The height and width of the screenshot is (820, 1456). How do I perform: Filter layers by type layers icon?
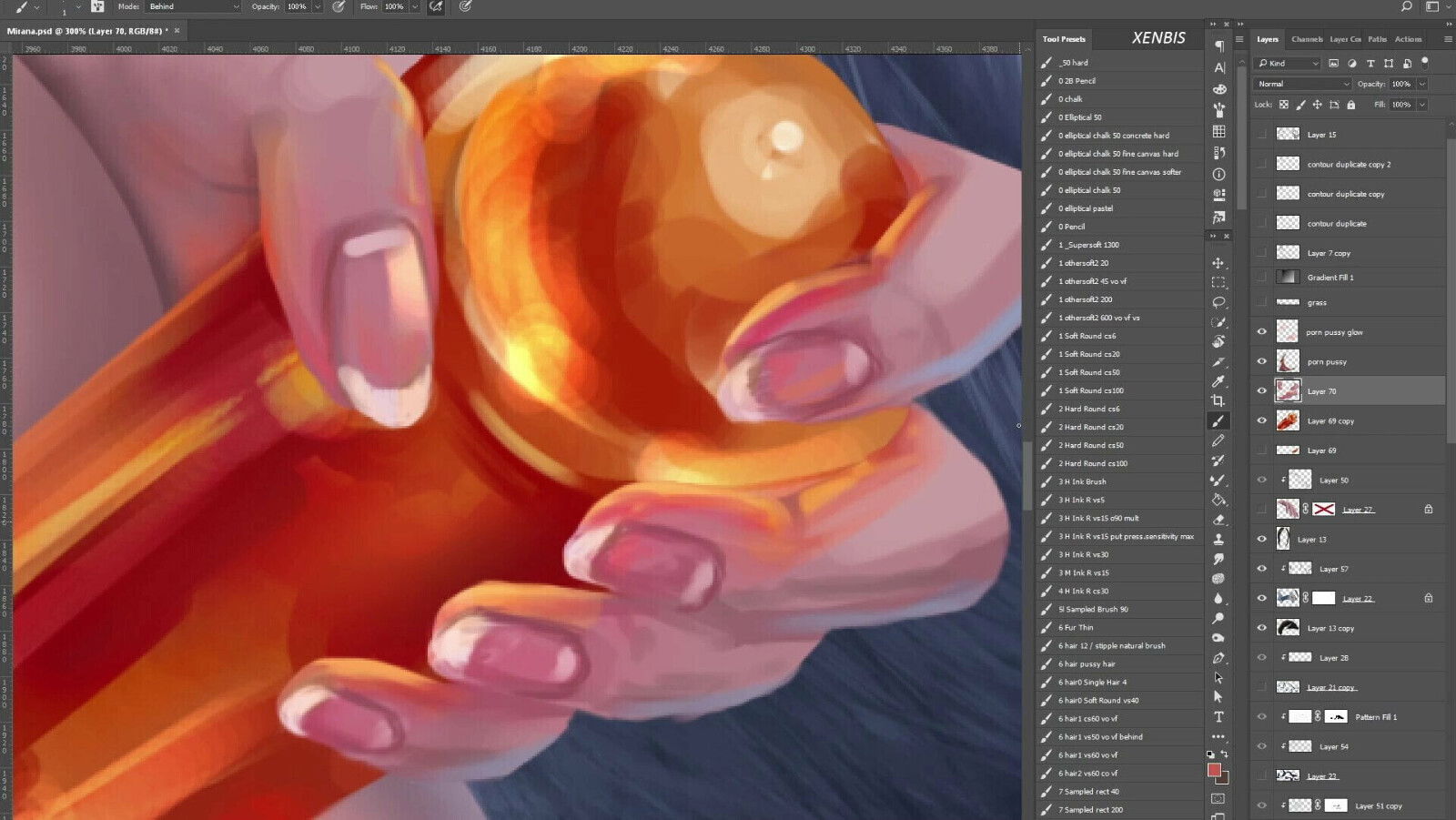click(x=1370, y=64)
